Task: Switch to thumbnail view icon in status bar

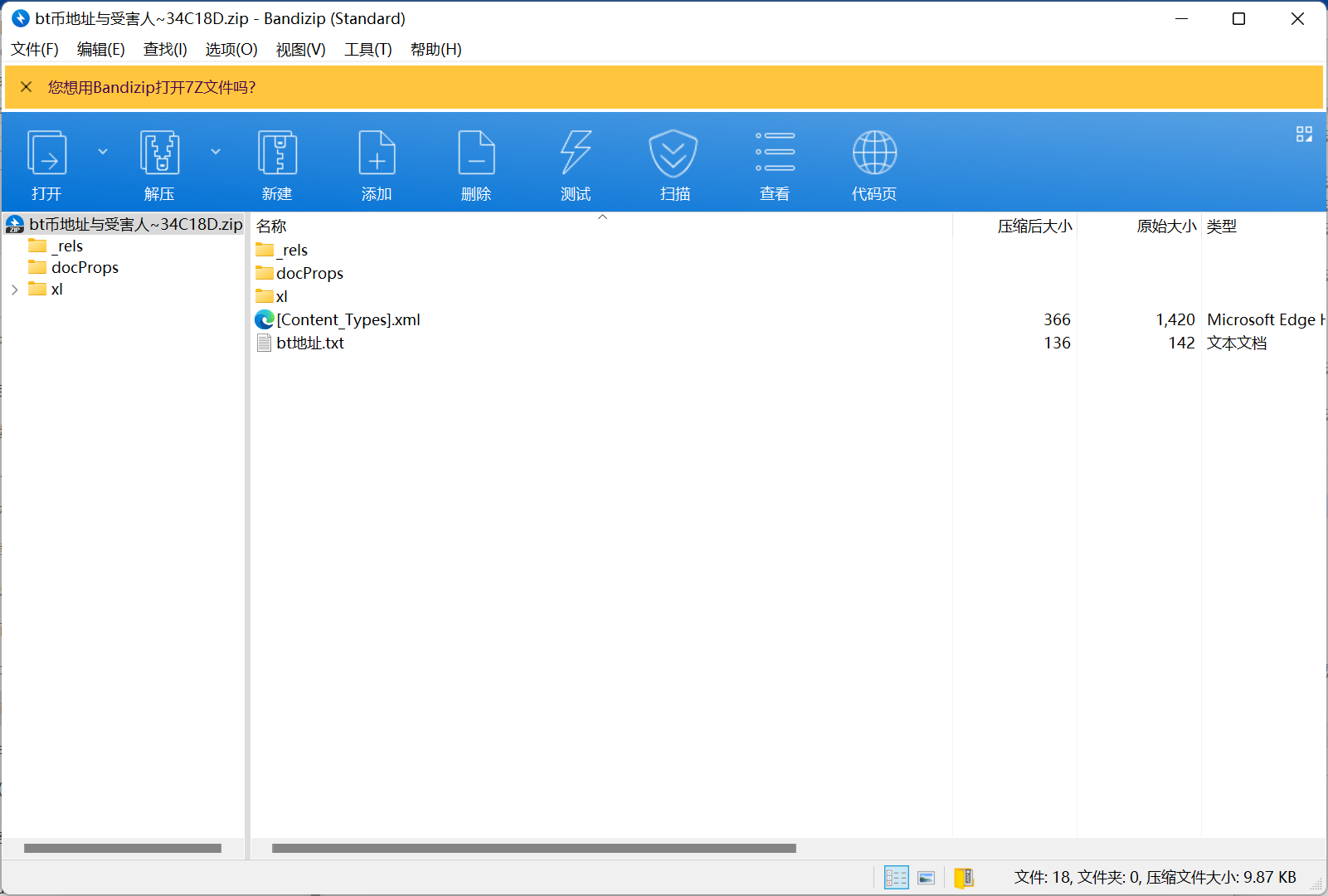Action: (927, 877)
